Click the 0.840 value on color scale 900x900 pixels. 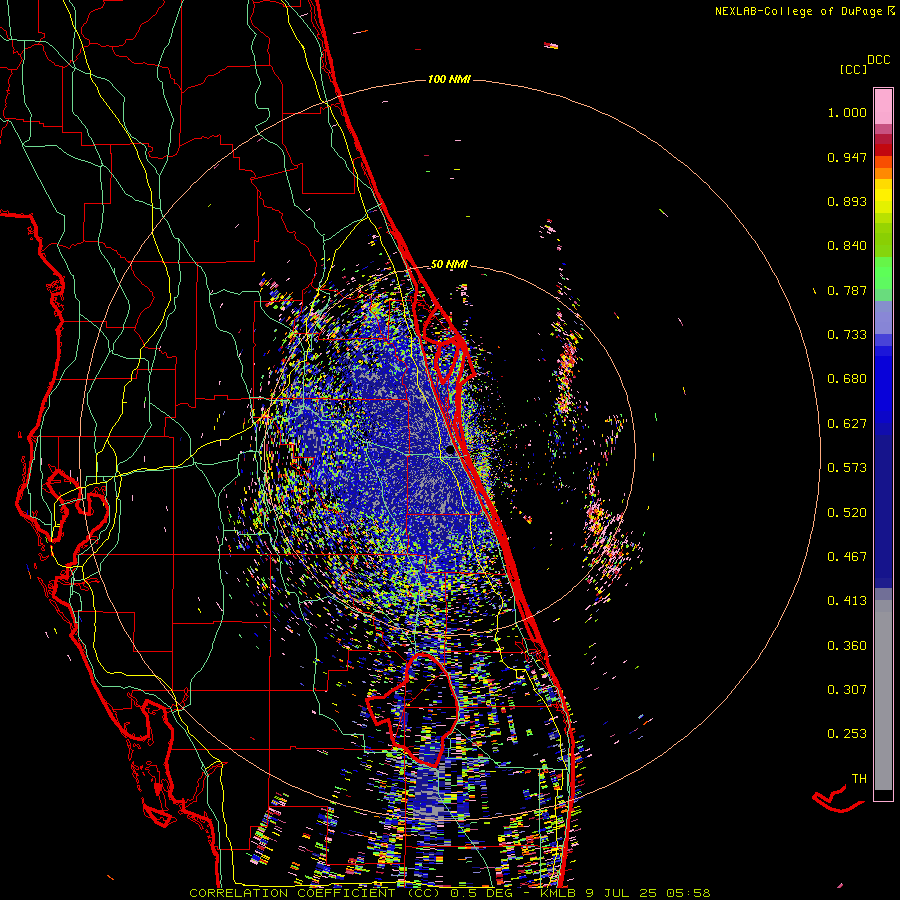pos(847,246)
